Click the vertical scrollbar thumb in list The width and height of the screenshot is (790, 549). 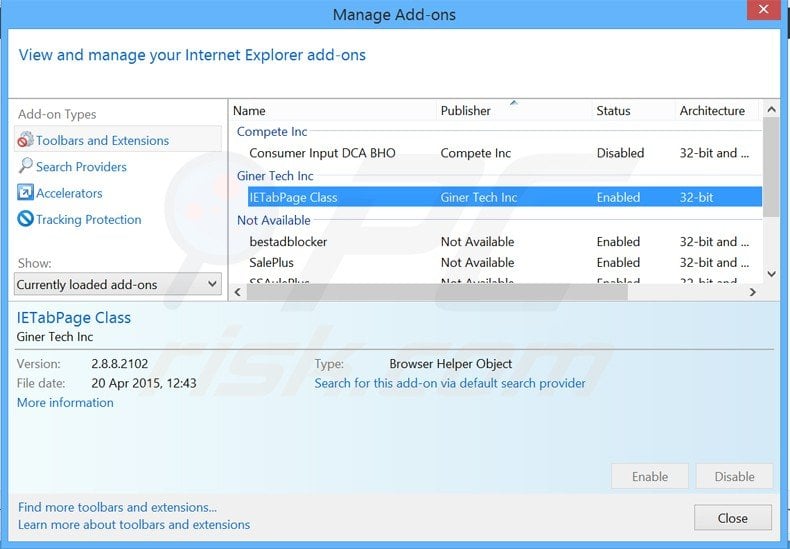771,167
